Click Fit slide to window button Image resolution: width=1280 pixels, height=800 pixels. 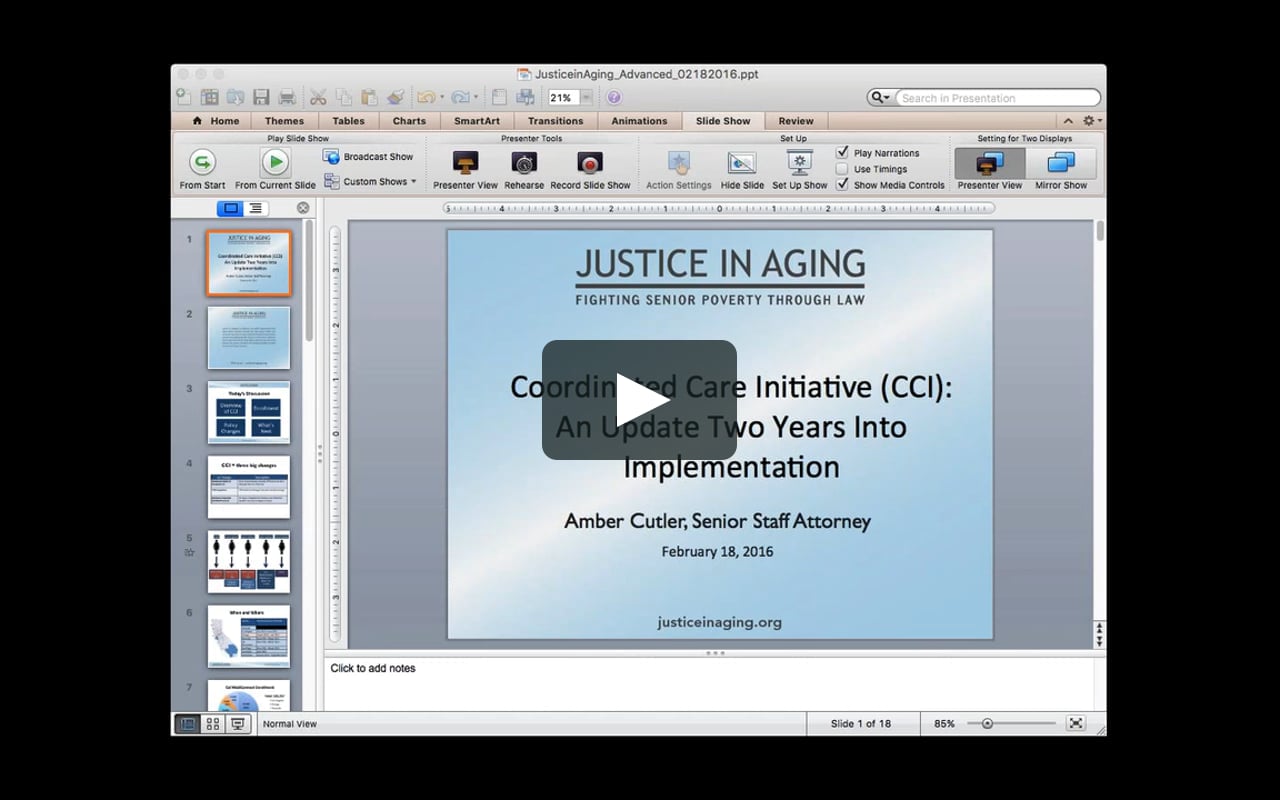pyautogui.click(x=1076, y=723)
